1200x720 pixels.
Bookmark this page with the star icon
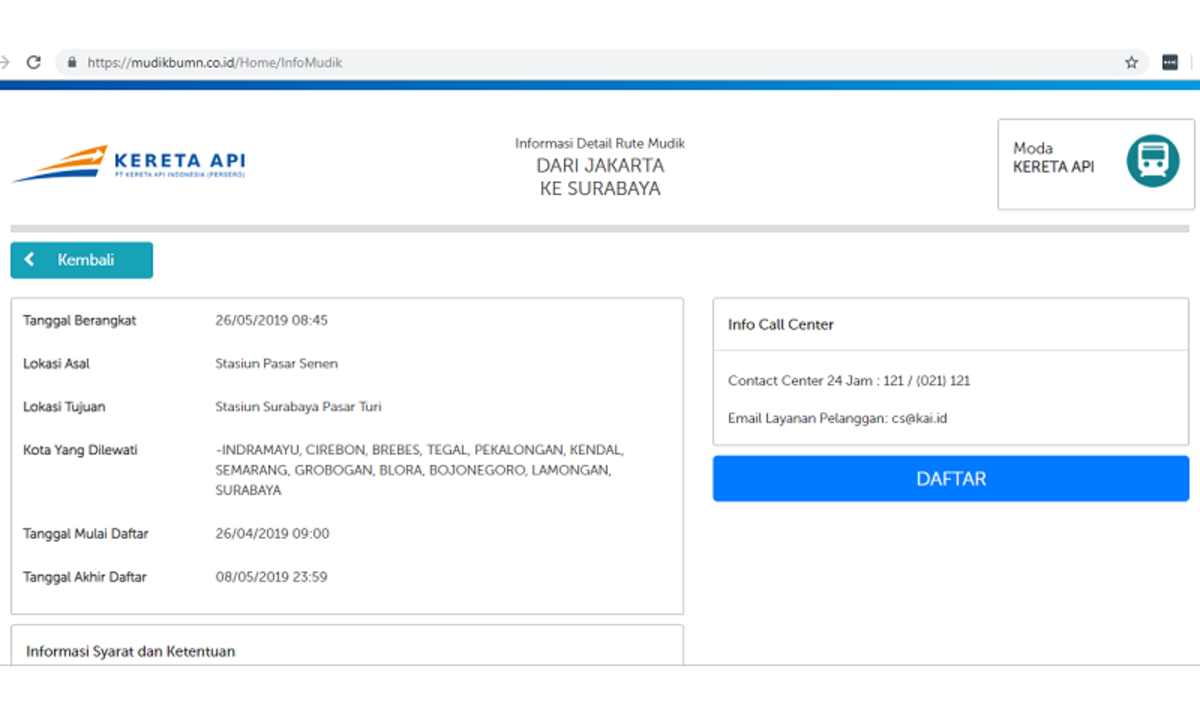pos(1131,62)
